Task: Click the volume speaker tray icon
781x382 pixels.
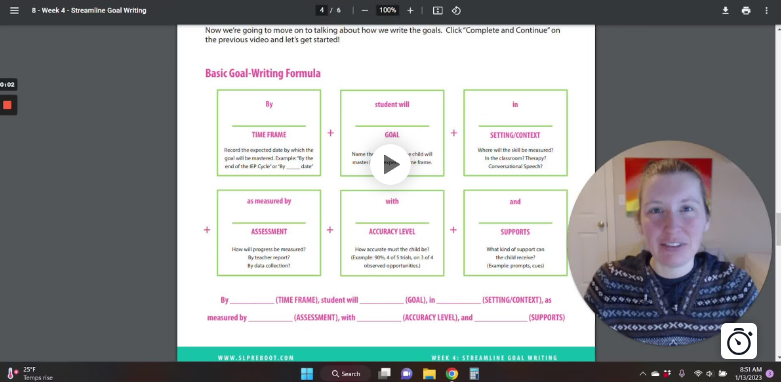Action: pyautogui.click(x=710, y=374)
